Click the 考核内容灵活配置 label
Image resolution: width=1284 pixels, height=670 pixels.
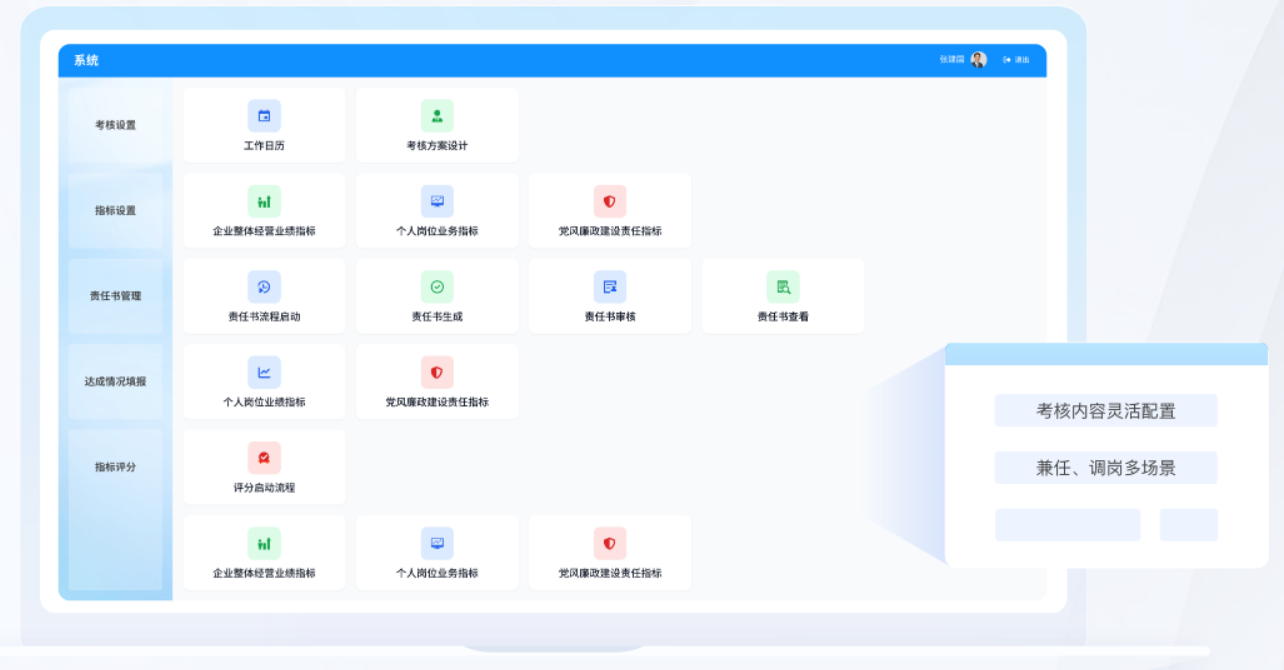click(1105, 411)
